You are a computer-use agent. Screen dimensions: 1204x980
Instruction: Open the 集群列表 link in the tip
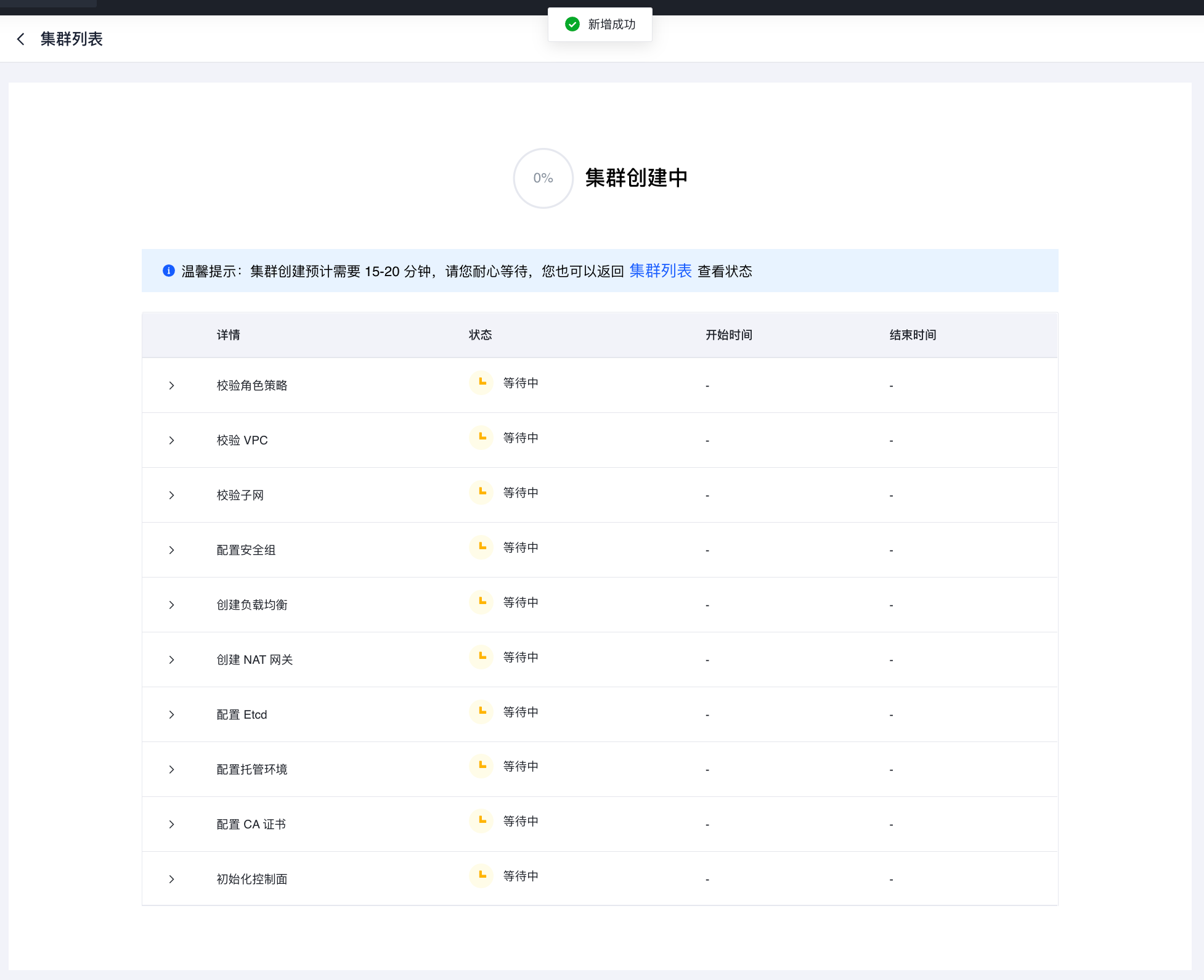pos(661,271)
